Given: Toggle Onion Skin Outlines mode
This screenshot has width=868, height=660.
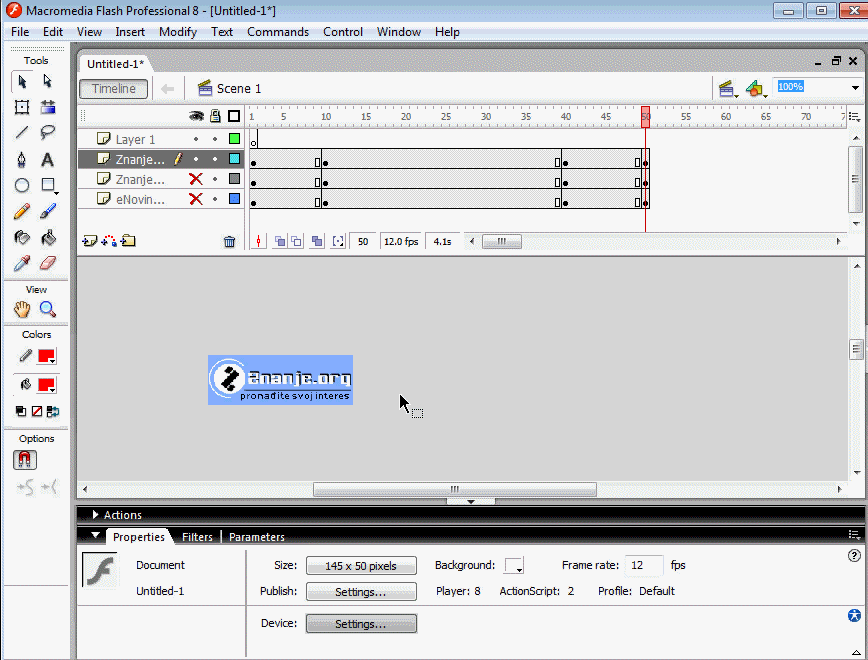Looking at the screenshot, I should [x=297, y=241].
